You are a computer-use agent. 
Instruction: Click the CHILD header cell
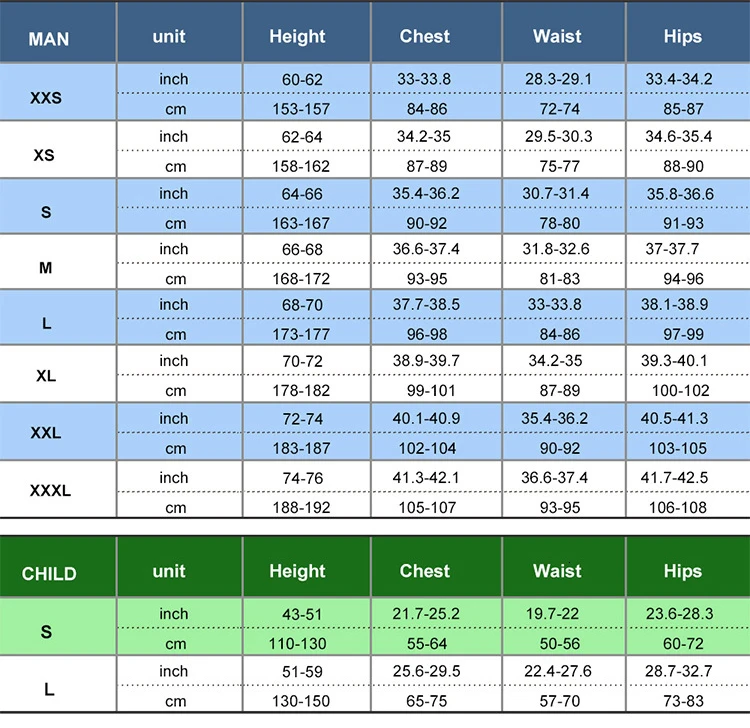click(x=49, y=574)
